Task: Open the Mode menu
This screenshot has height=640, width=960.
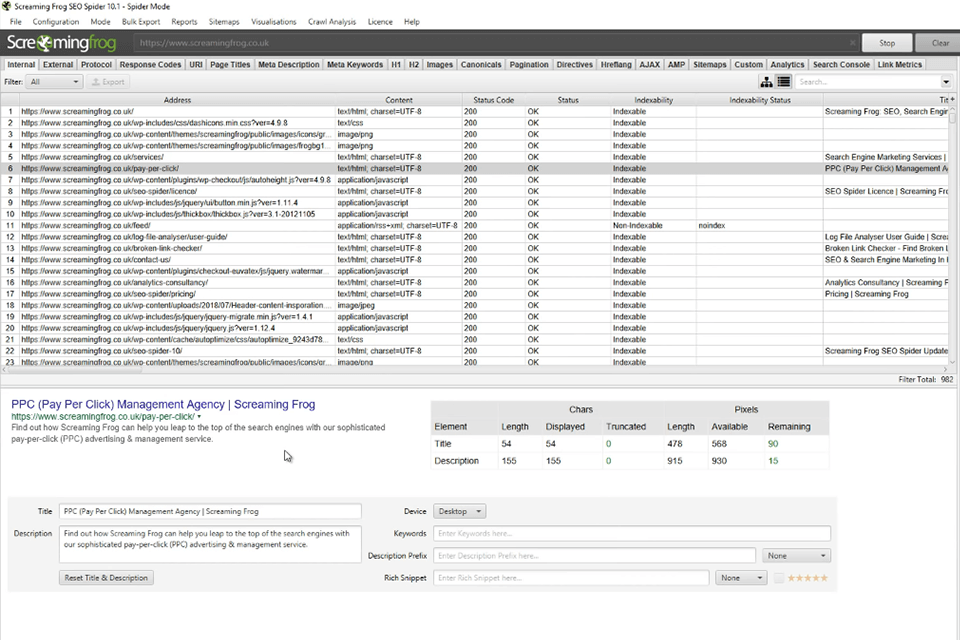Action: pyautogui.click(x=100, y=21)
